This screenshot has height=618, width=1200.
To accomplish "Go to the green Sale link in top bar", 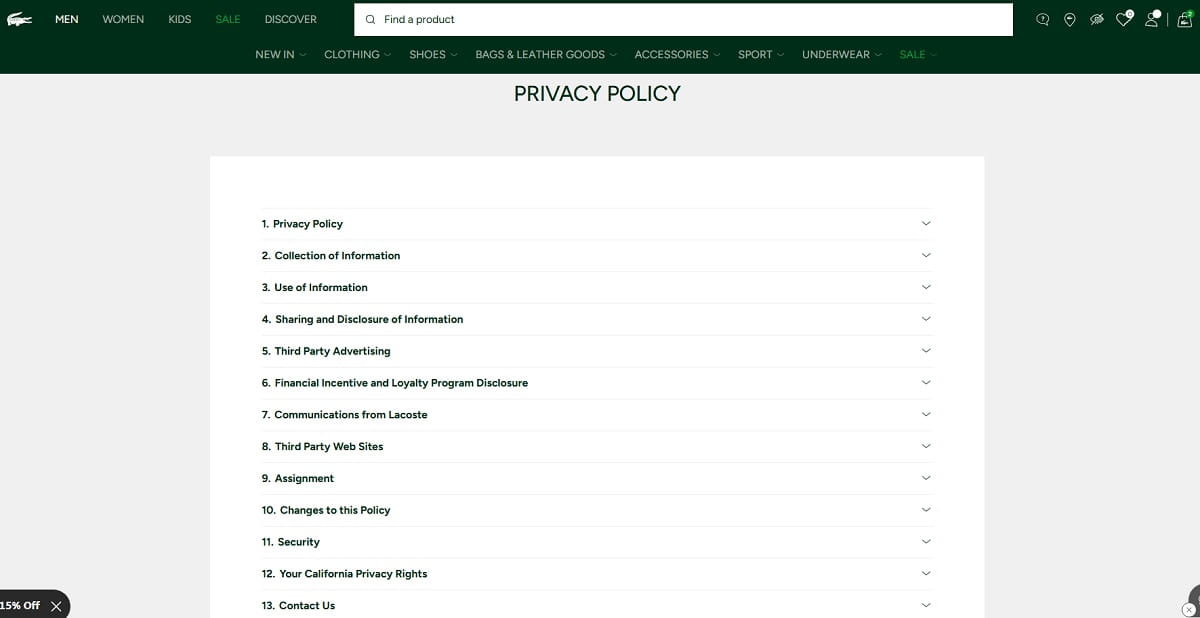I will pyautogui.click(x=228, y=19).
